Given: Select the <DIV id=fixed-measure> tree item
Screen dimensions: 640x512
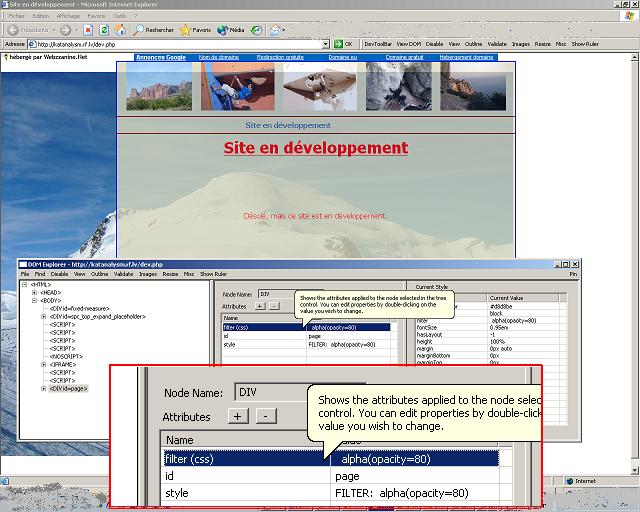Looking at the screenshot, I should [80, 309].
